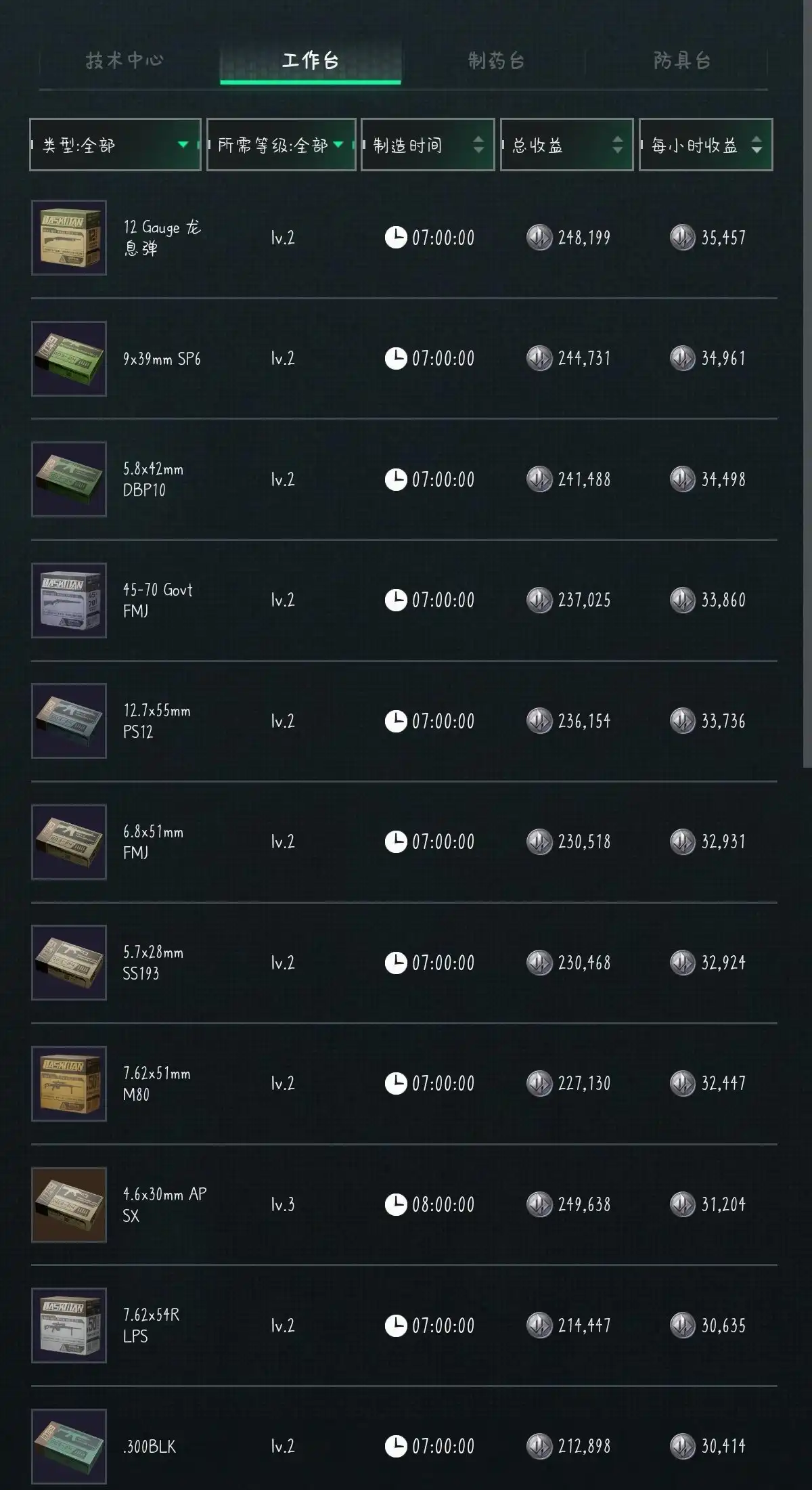
Task: Click the 45-70 Govt FMJ box icon
Action: [69, 600]
